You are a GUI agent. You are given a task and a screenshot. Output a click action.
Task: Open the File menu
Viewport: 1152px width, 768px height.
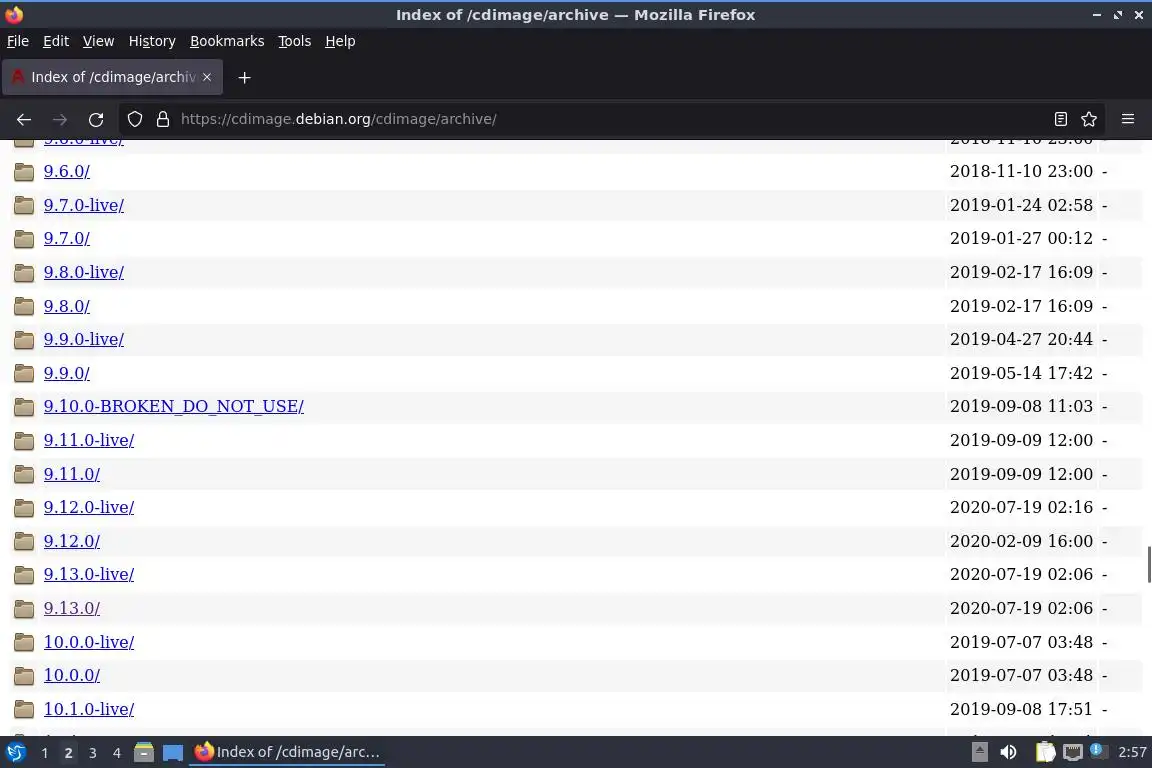click(18, 41)
